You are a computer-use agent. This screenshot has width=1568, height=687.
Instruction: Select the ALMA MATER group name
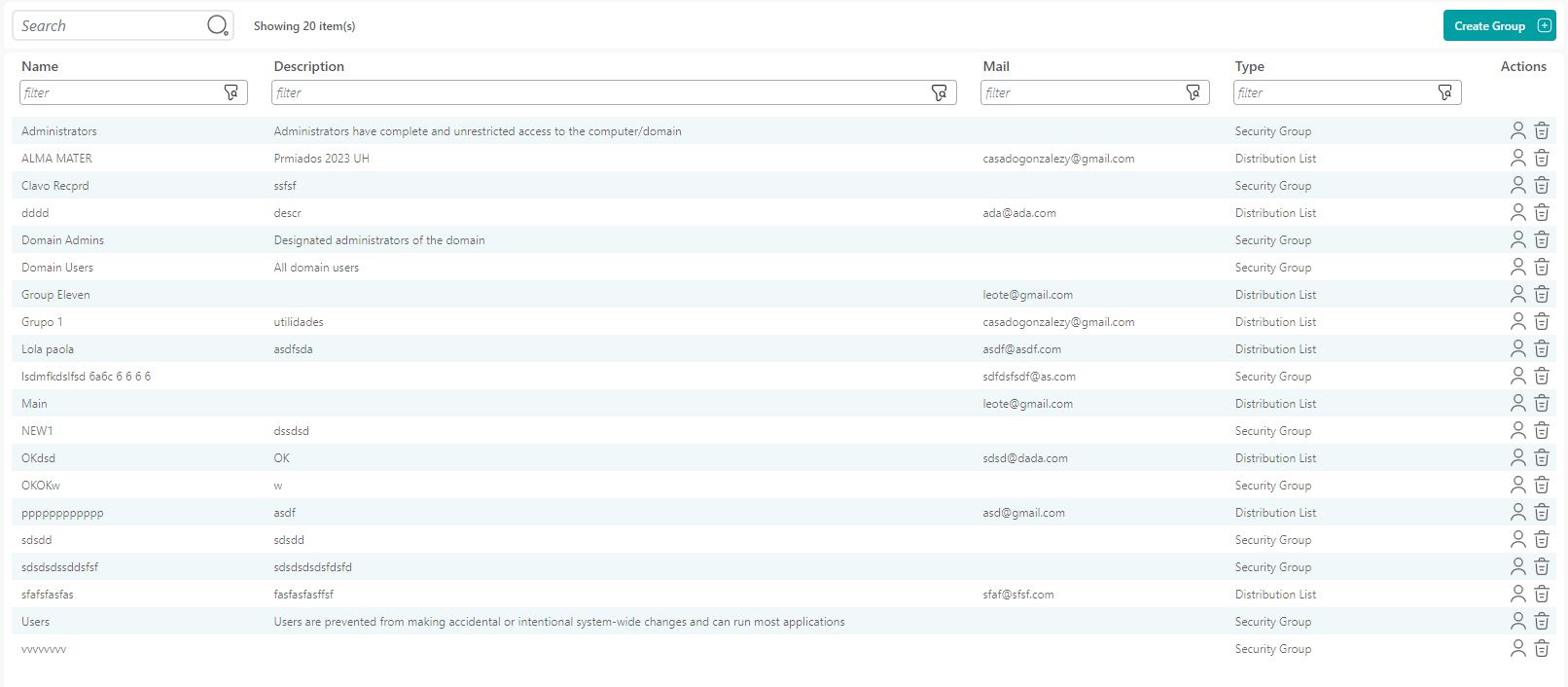pyautogui.click(x=56, y=159)
